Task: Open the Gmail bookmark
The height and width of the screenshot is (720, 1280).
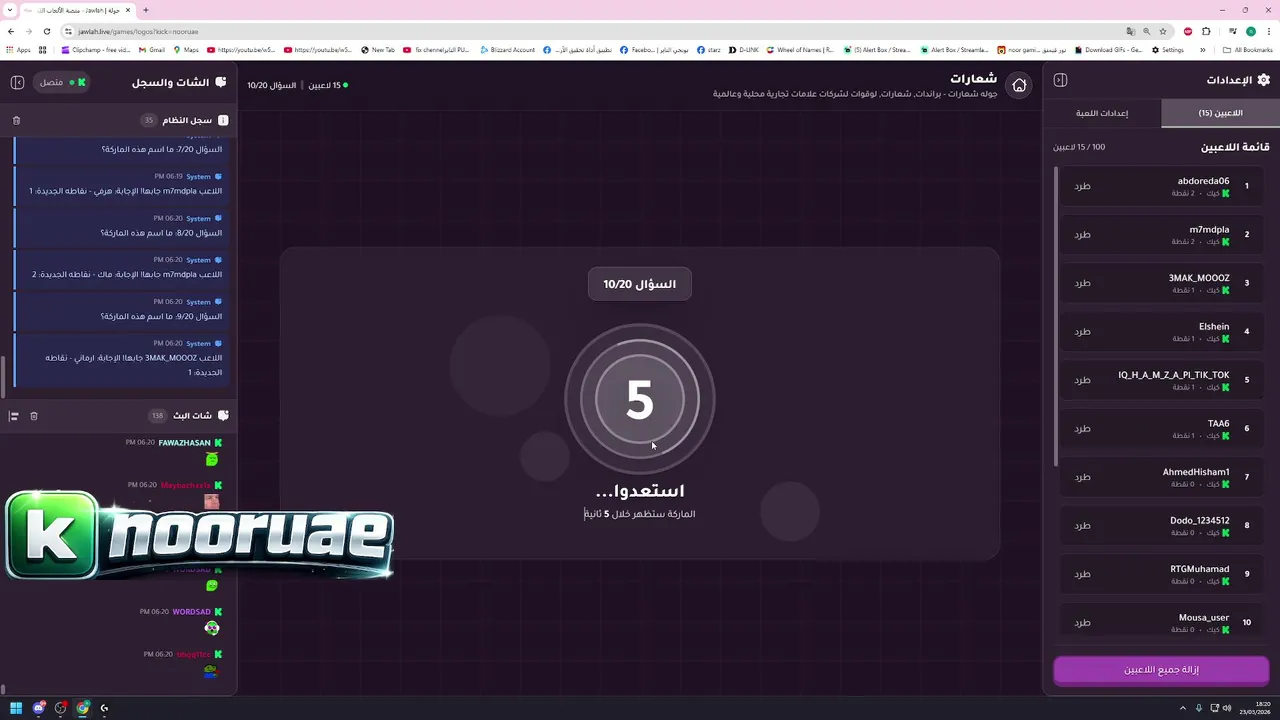Action: coord(151,49)
